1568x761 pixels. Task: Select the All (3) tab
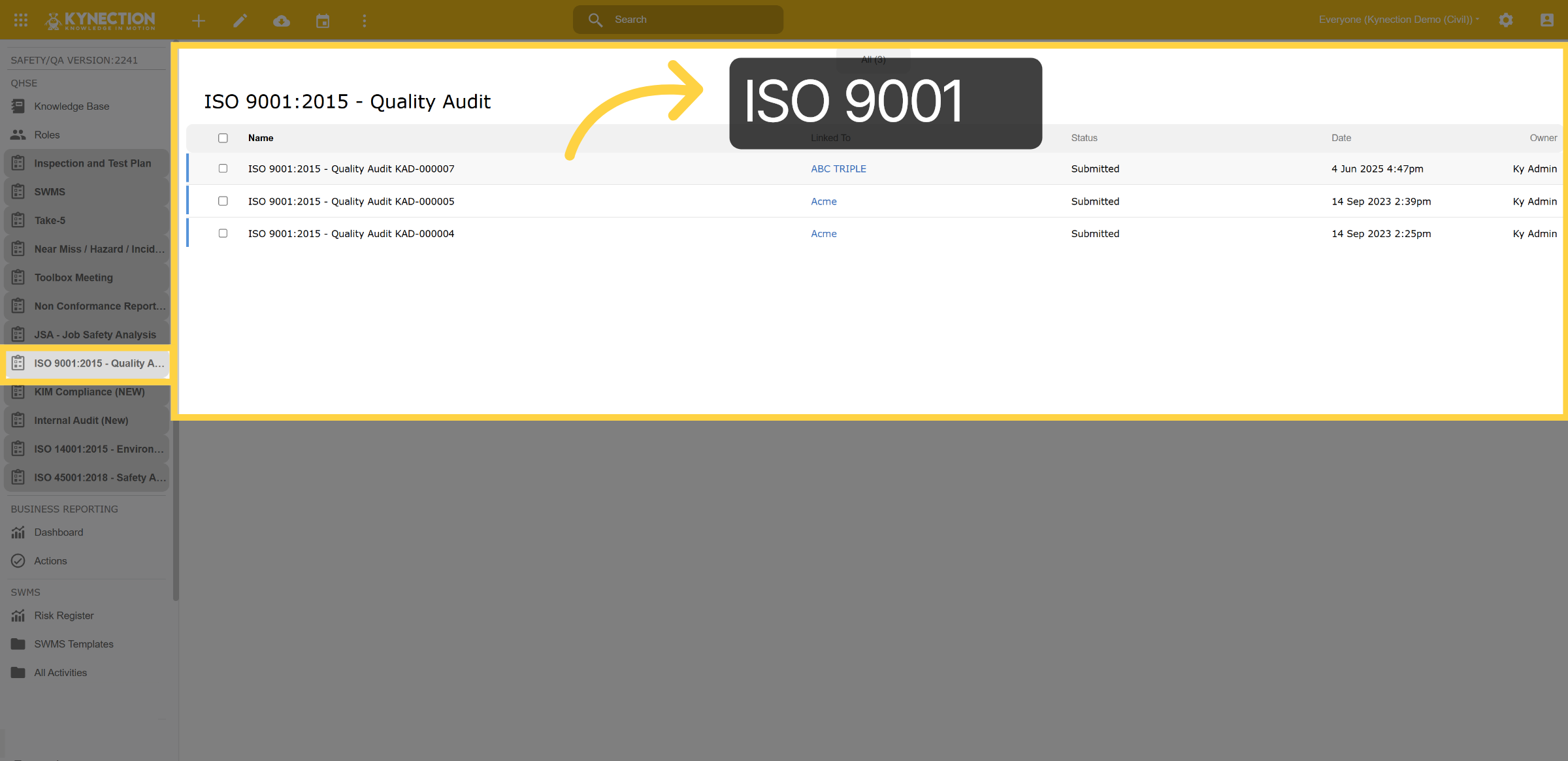[x=874, y=59]
